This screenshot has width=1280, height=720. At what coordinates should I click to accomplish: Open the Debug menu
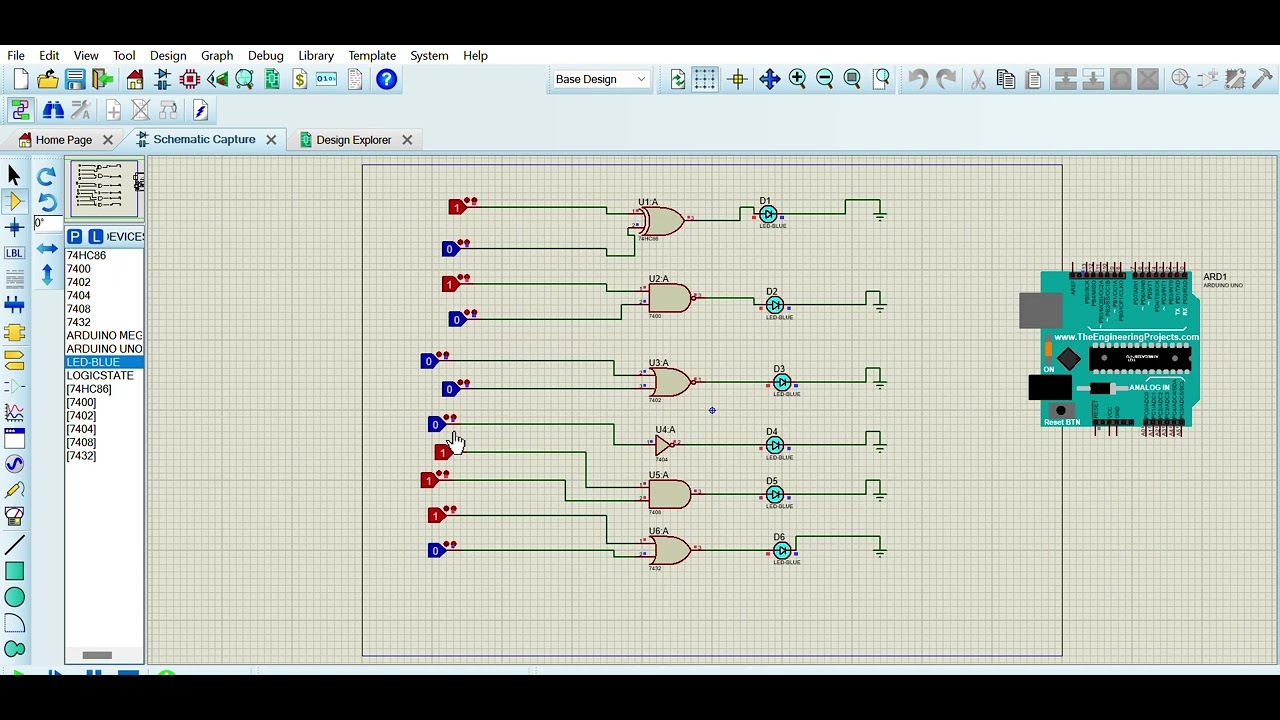tap(266, 55)
